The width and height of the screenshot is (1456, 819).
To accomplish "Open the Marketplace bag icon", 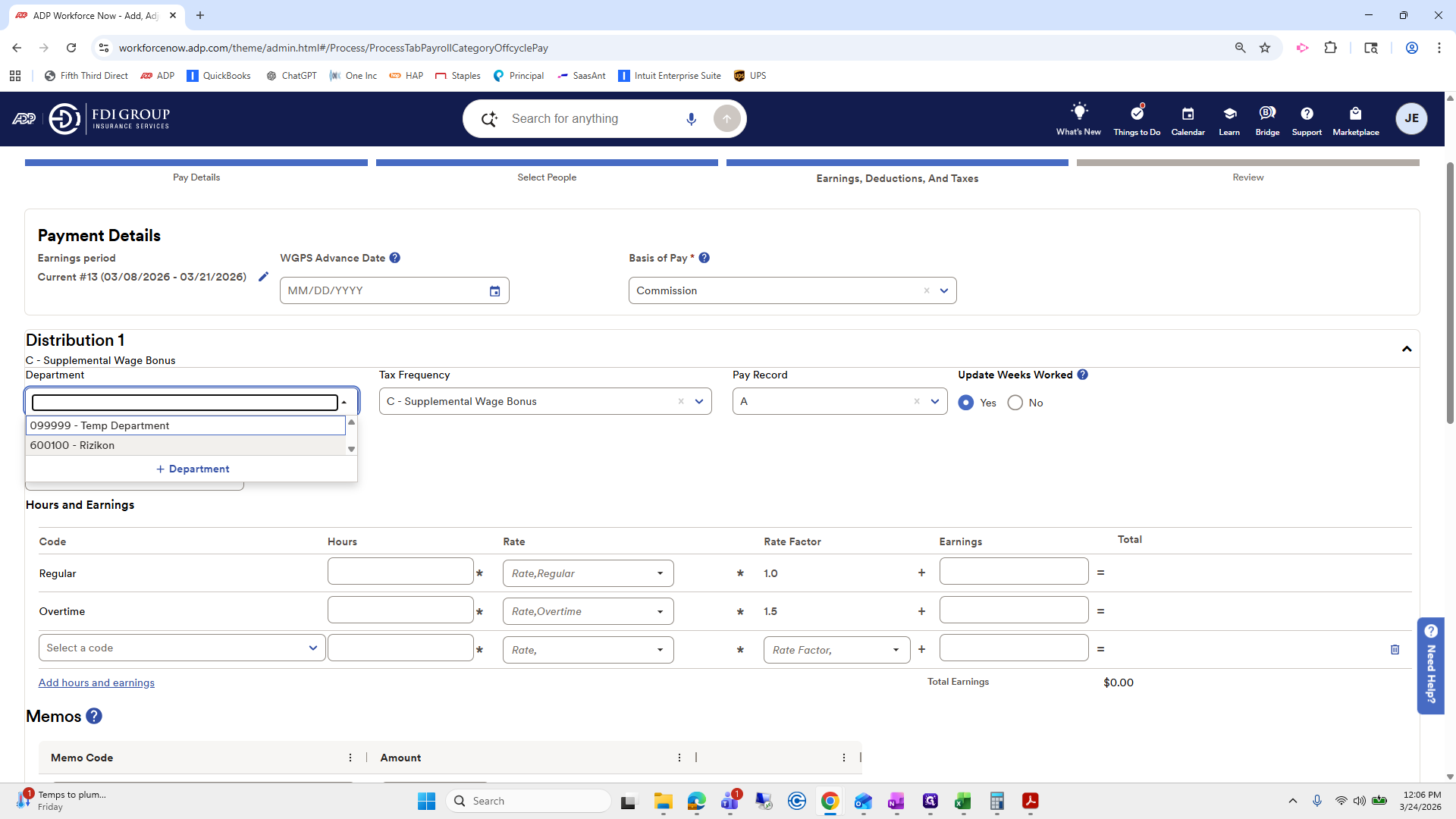I will 1355,114.
